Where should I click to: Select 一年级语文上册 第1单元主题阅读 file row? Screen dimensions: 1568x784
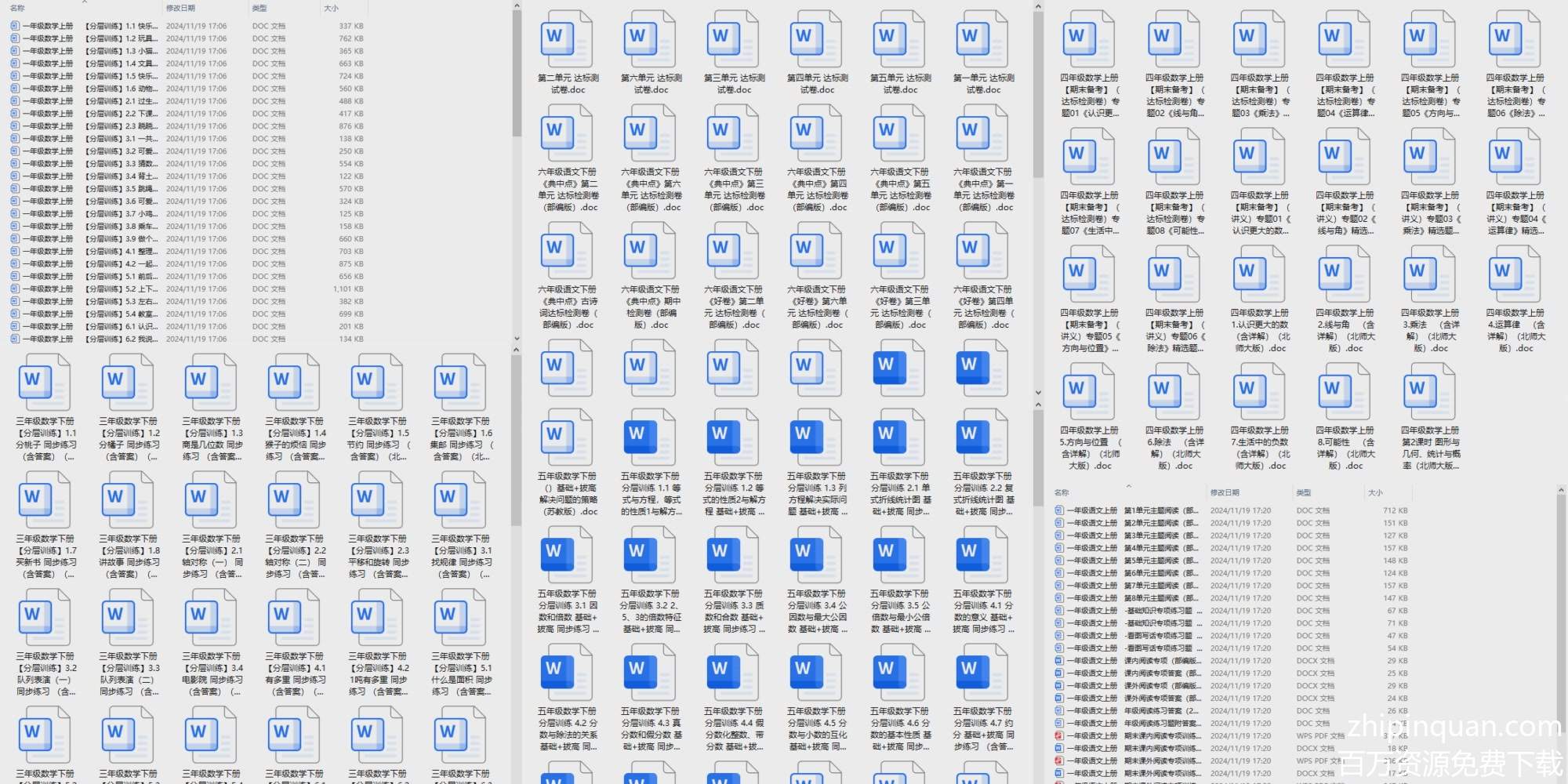pyautogui.click(x=1160, y=510)
